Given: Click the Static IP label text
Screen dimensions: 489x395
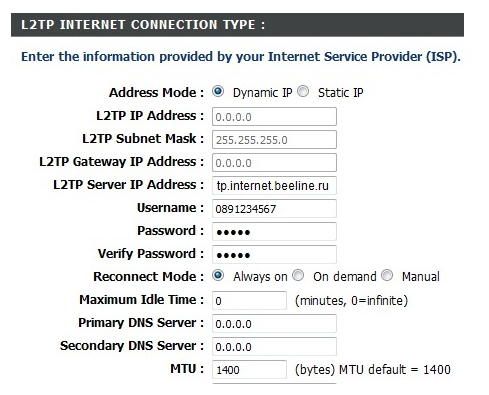Looking at the screenshot, I should click(x=340, y=93).
